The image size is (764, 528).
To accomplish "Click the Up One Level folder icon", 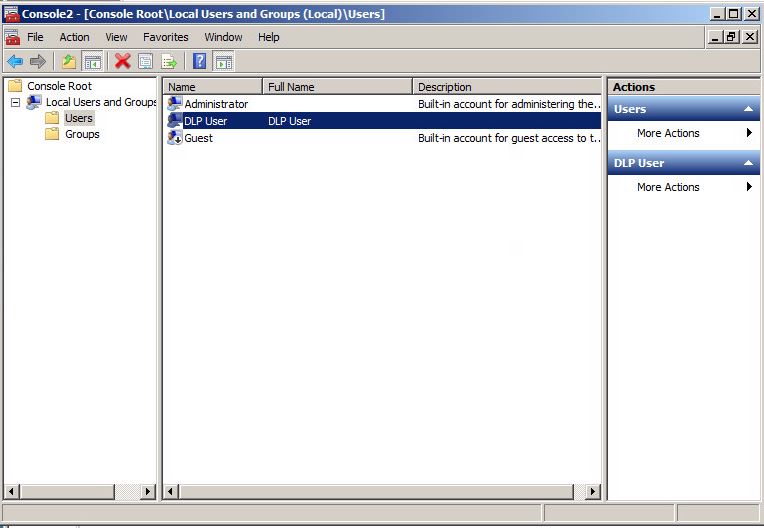I will [x=69, y=61].
